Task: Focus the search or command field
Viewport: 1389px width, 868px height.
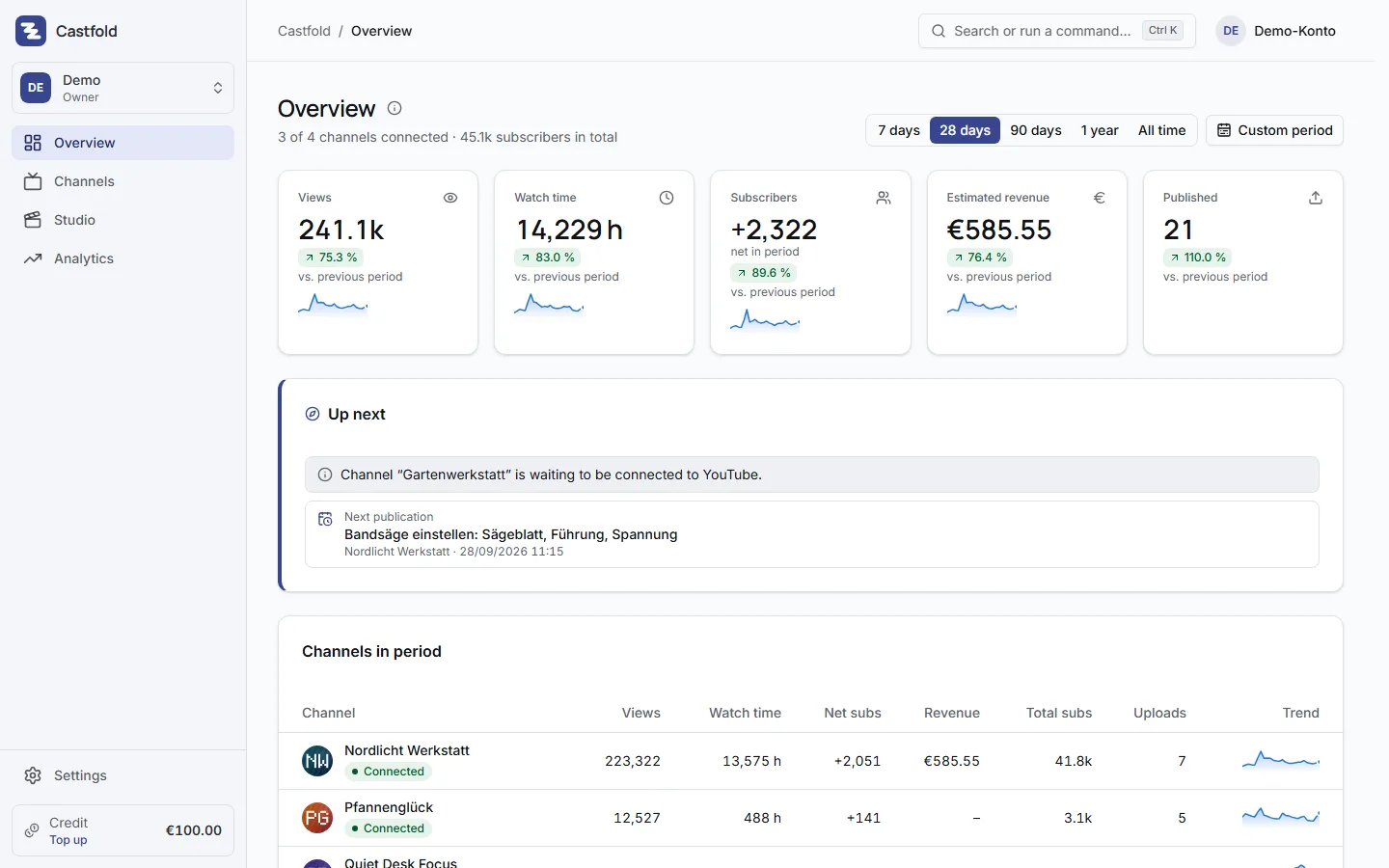Action: coord(1057,31)
